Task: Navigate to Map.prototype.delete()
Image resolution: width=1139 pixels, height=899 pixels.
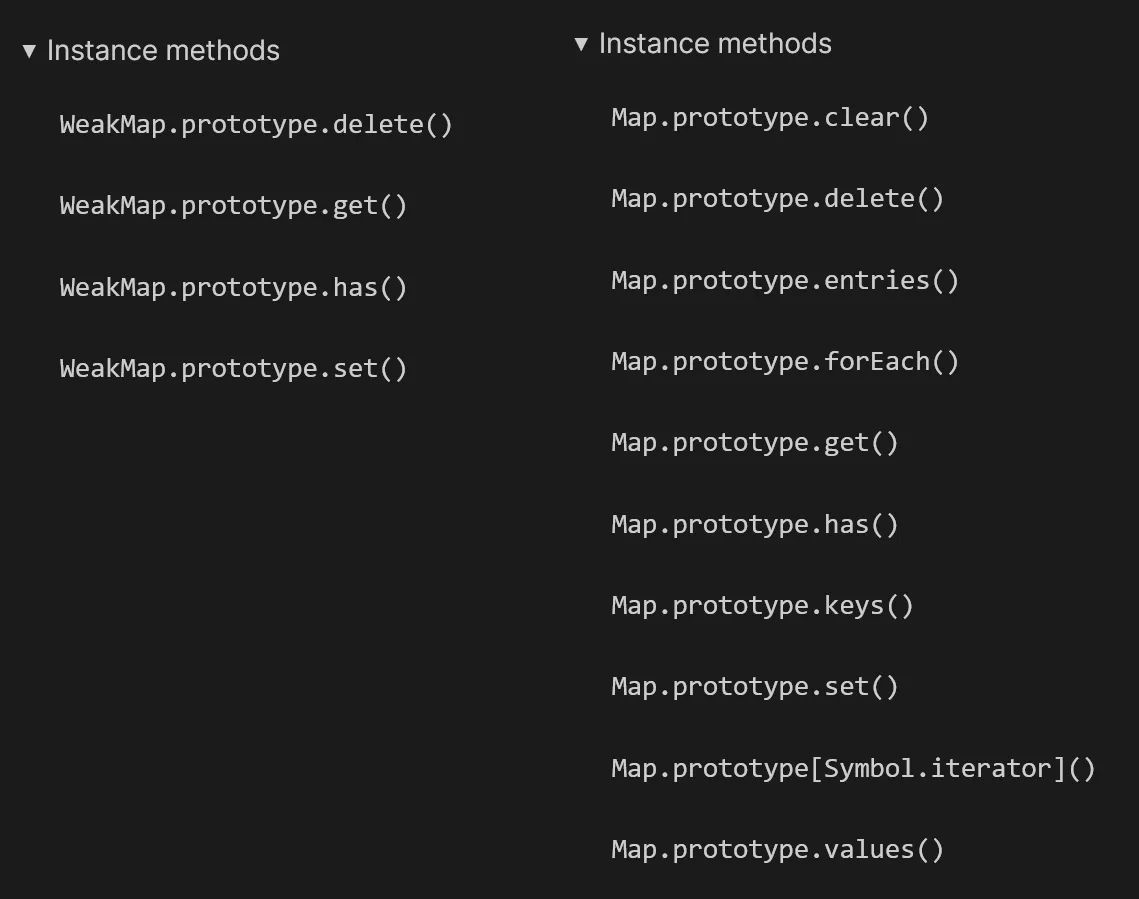Action: 777,199
